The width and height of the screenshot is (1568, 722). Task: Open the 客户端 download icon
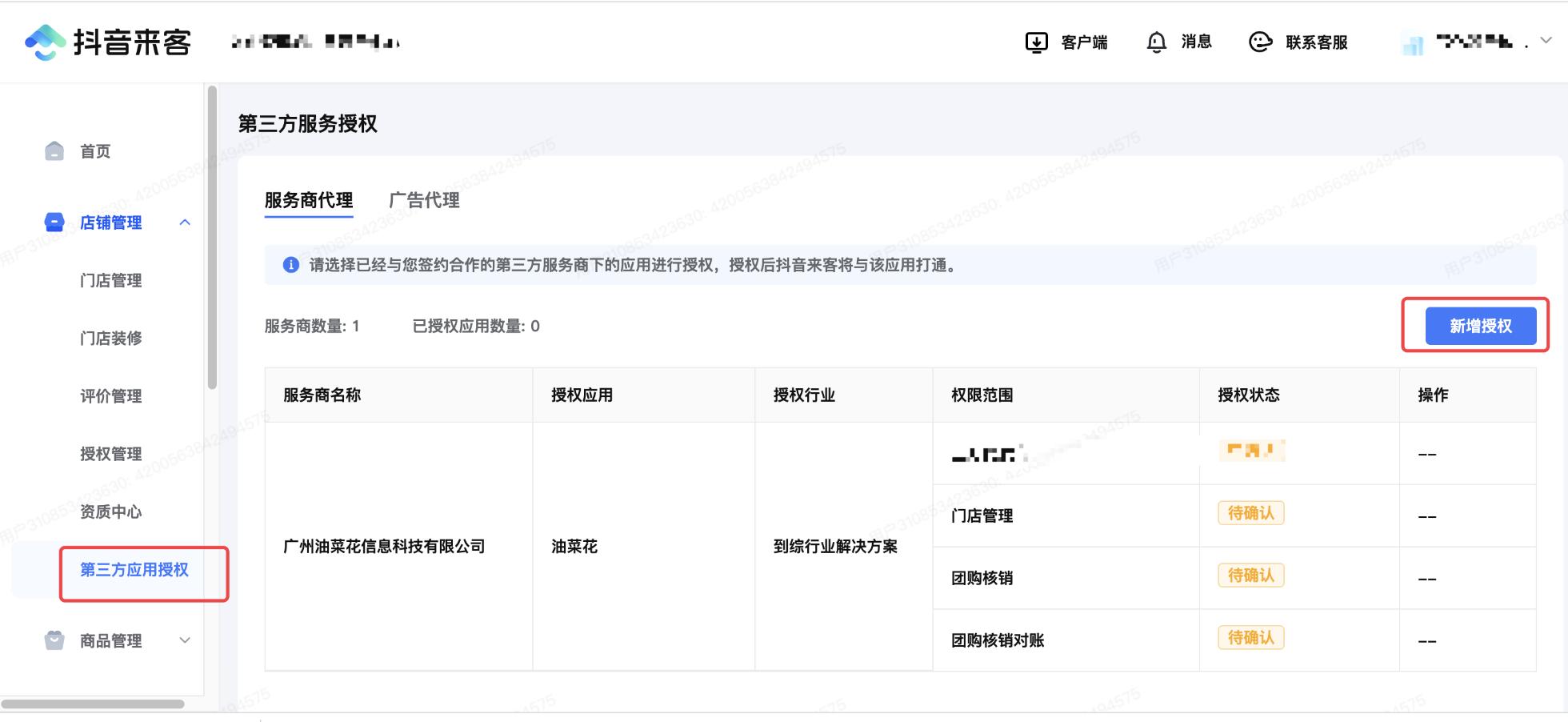1036,42
